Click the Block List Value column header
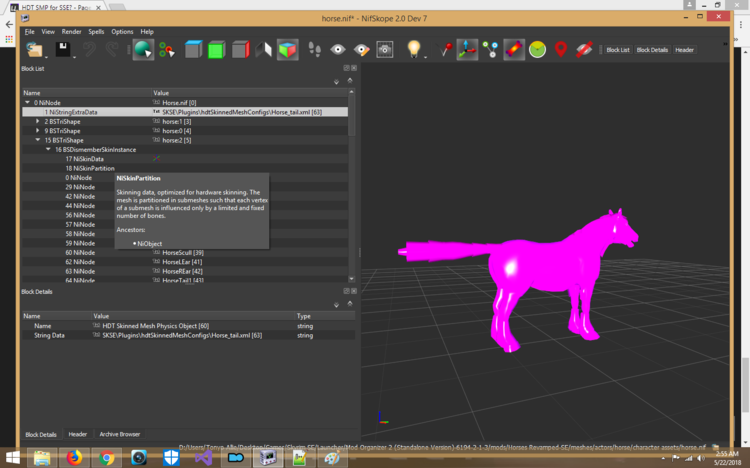The height and width of the screenshot is (468, 750). pyautogui.click(x=249, y=93)
